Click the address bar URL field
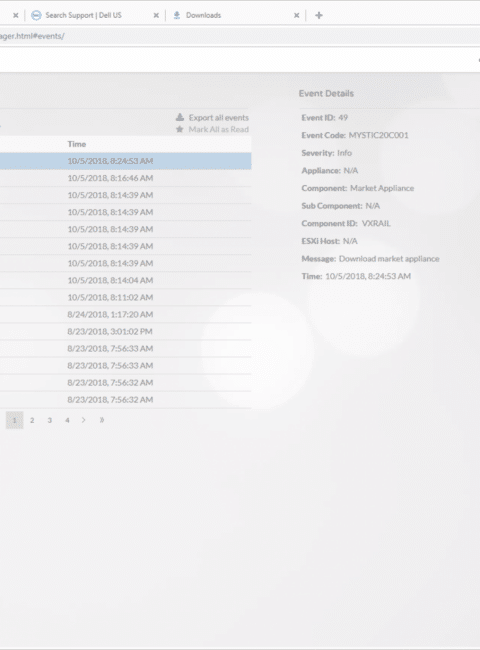The width and height of the screenshot is (480, 650). tap(240, 36)
